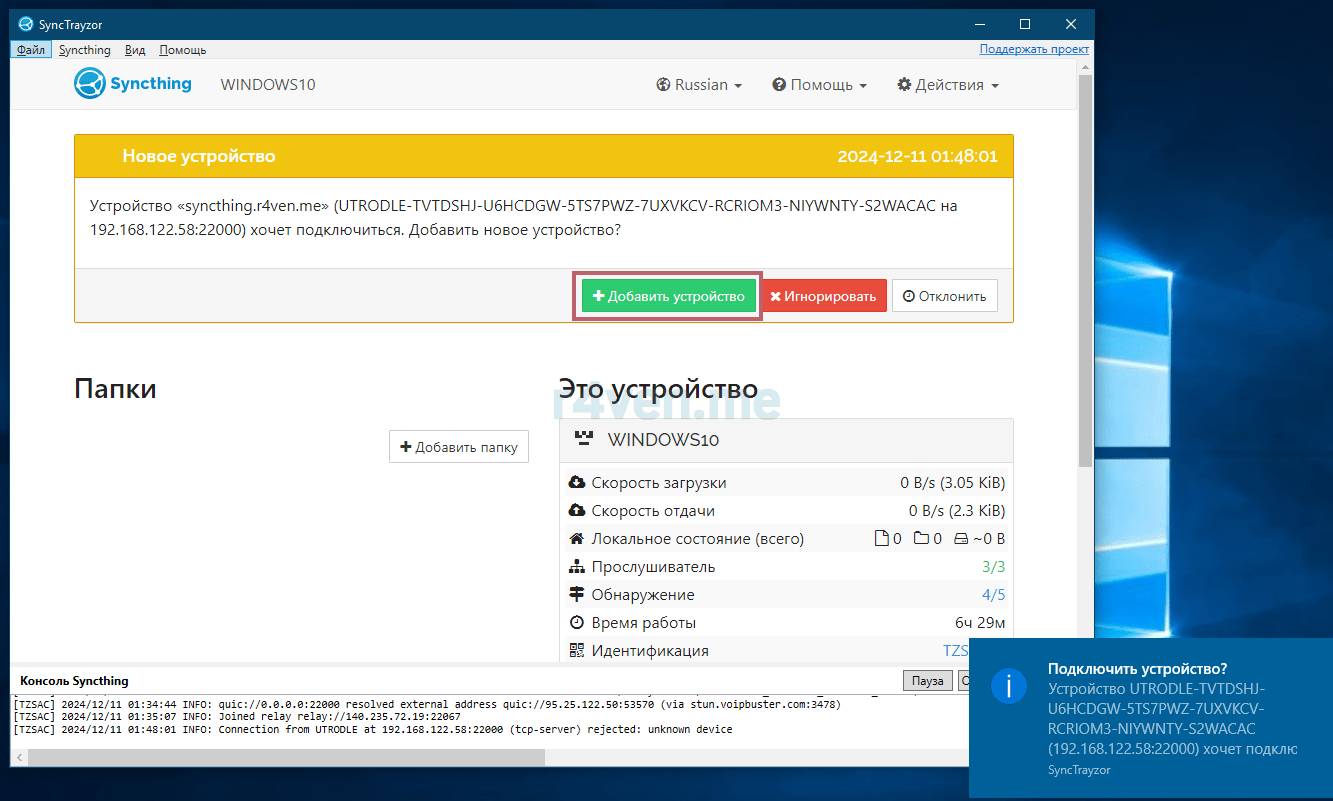Image resolution: width=1333 pixels, height=801 pixels.
Task: Click the download speed cloud icon
Action: tap(576, 483)
